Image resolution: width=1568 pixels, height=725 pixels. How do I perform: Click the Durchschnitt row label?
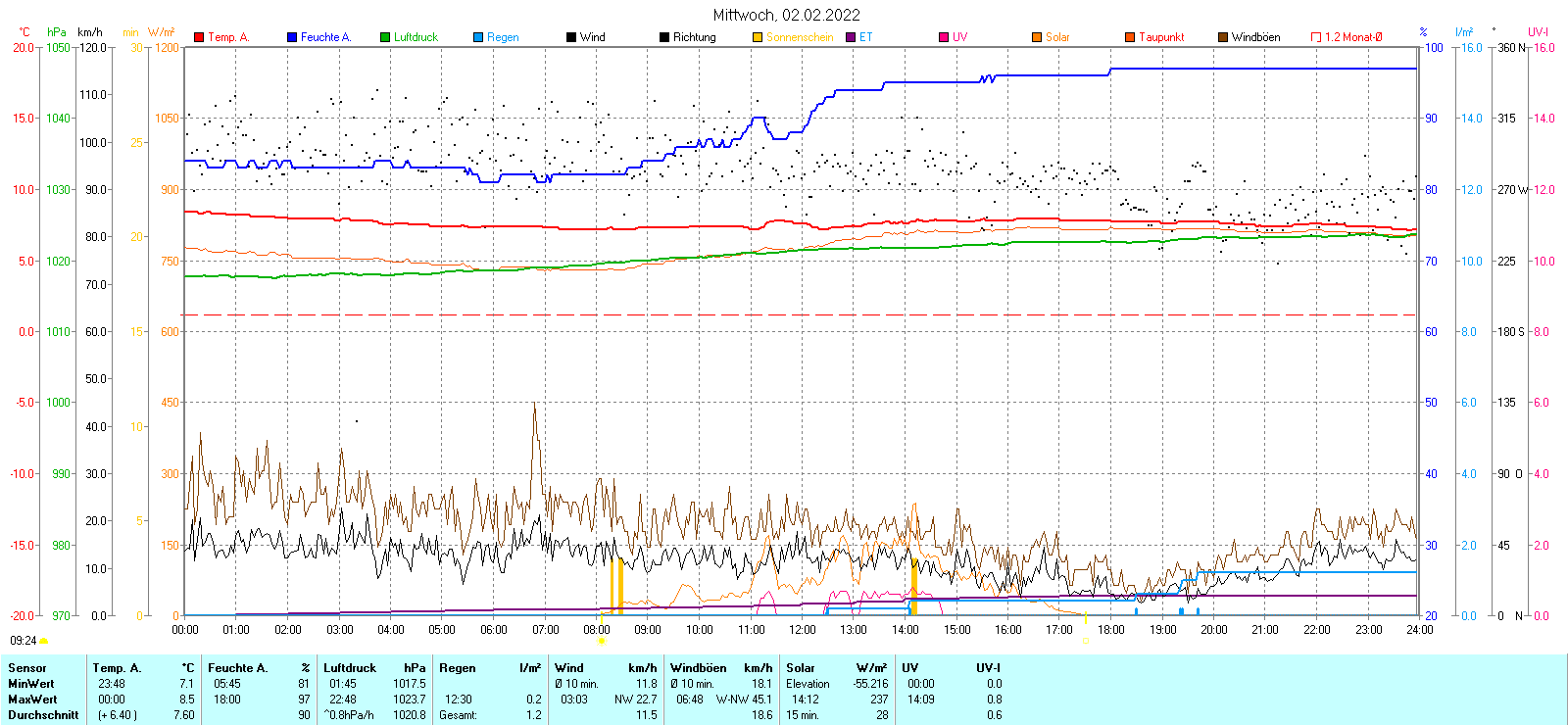click(43, 715)
